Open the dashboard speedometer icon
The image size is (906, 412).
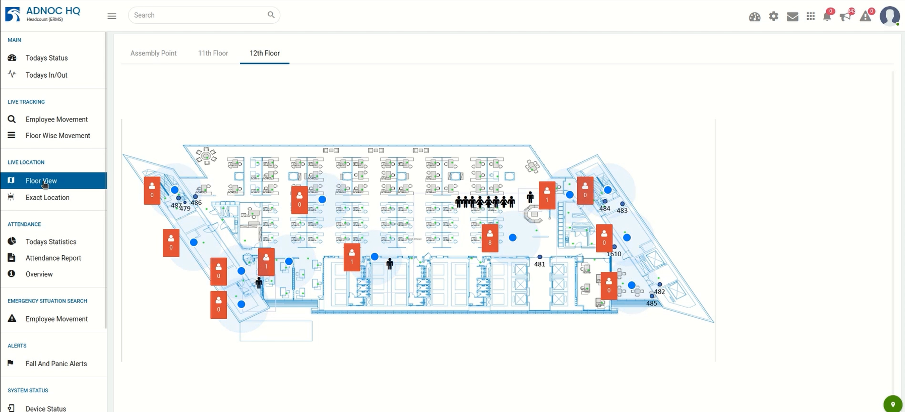[x=755, y=17]
